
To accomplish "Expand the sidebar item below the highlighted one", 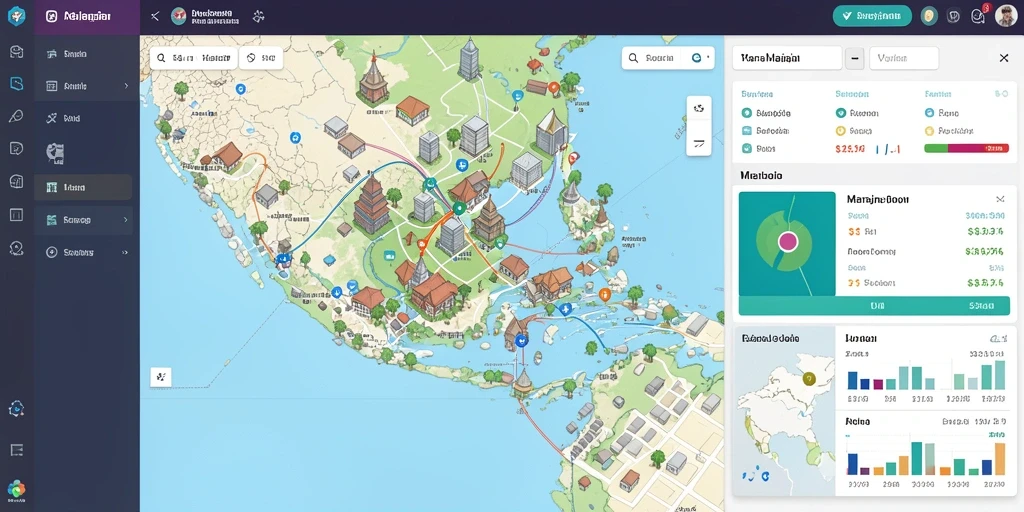I will coord(86,220).
